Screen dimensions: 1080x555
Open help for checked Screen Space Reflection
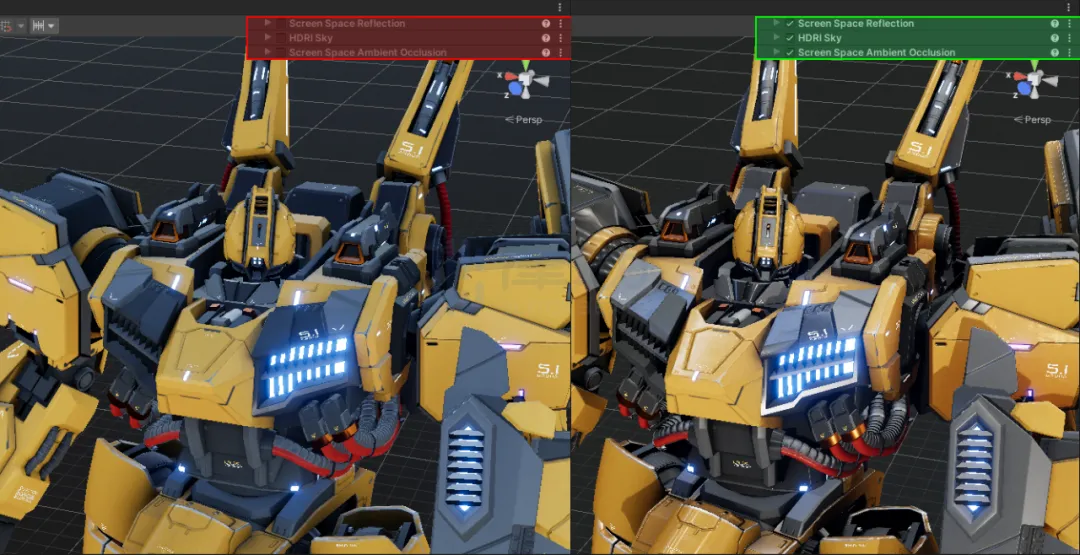(x=1055, y=23)
